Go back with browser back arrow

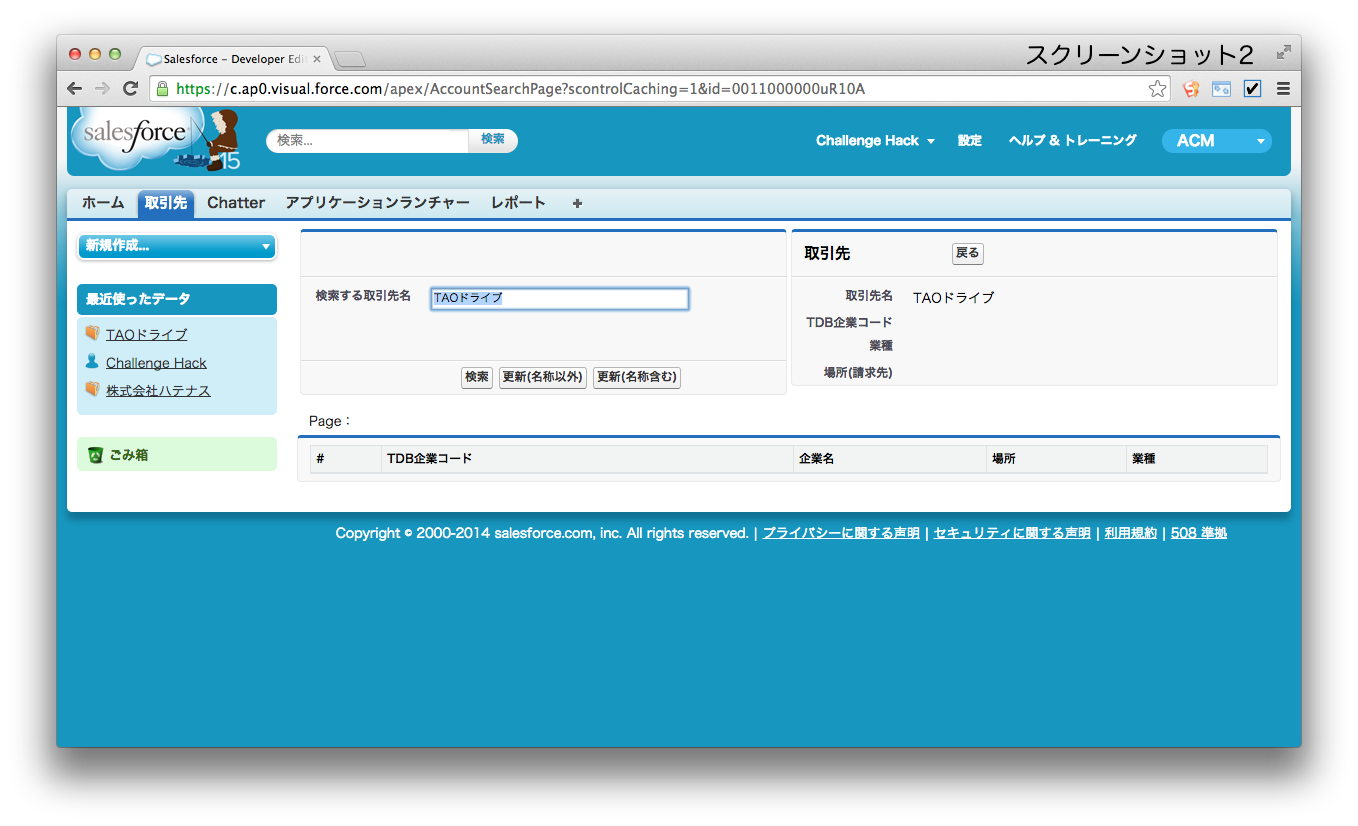[75, 89]
